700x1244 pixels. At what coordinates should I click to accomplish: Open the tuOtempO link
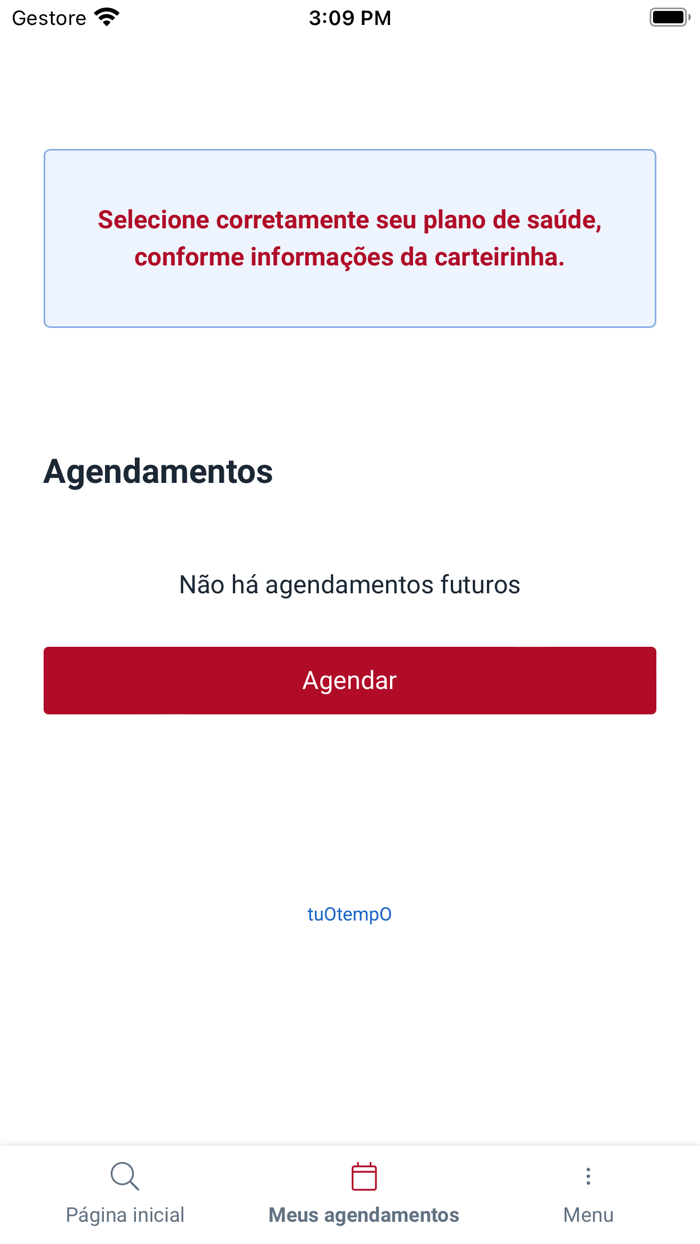(349, 913)
